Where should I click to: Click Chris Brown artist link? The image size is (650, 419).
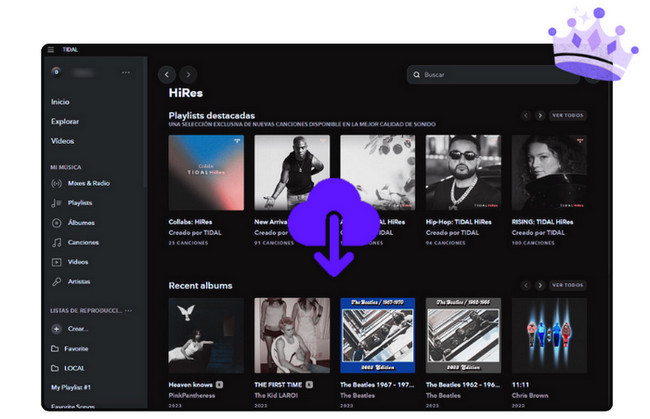point(530,395)
